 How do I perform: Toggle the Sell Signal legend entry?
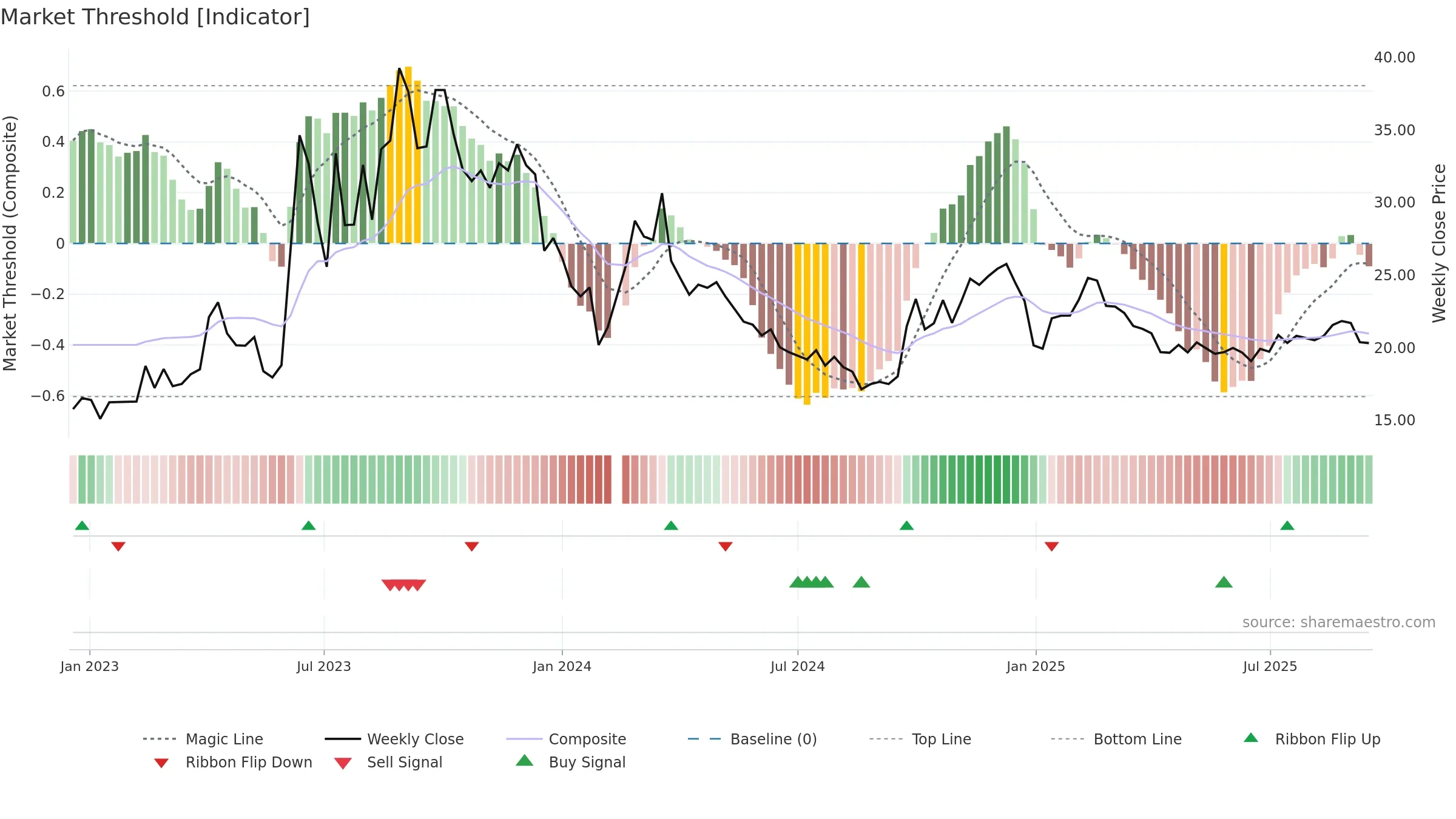(x=388, y=762)
